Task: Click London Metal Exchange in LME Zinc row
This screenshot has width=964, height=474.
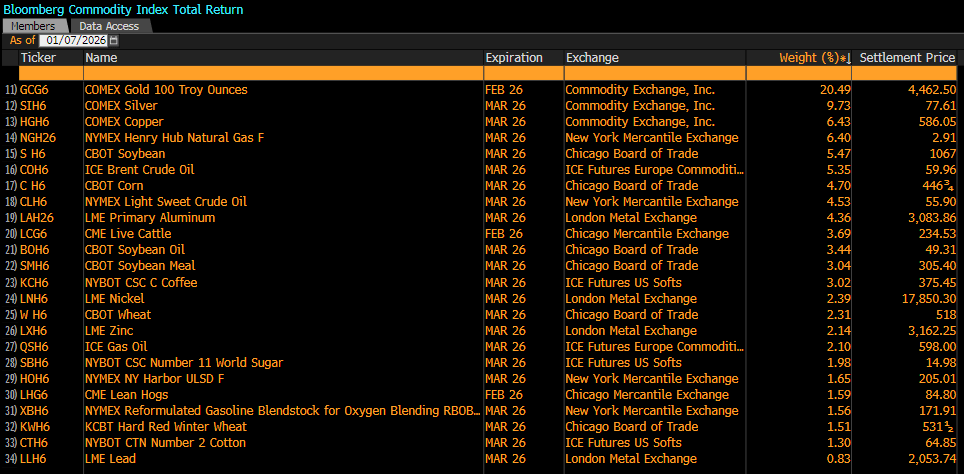Action: [631, 331]
